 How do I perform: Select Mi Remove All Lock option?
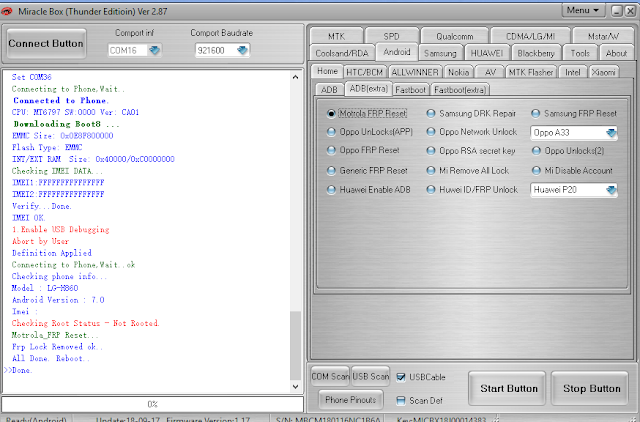(431, 171)
